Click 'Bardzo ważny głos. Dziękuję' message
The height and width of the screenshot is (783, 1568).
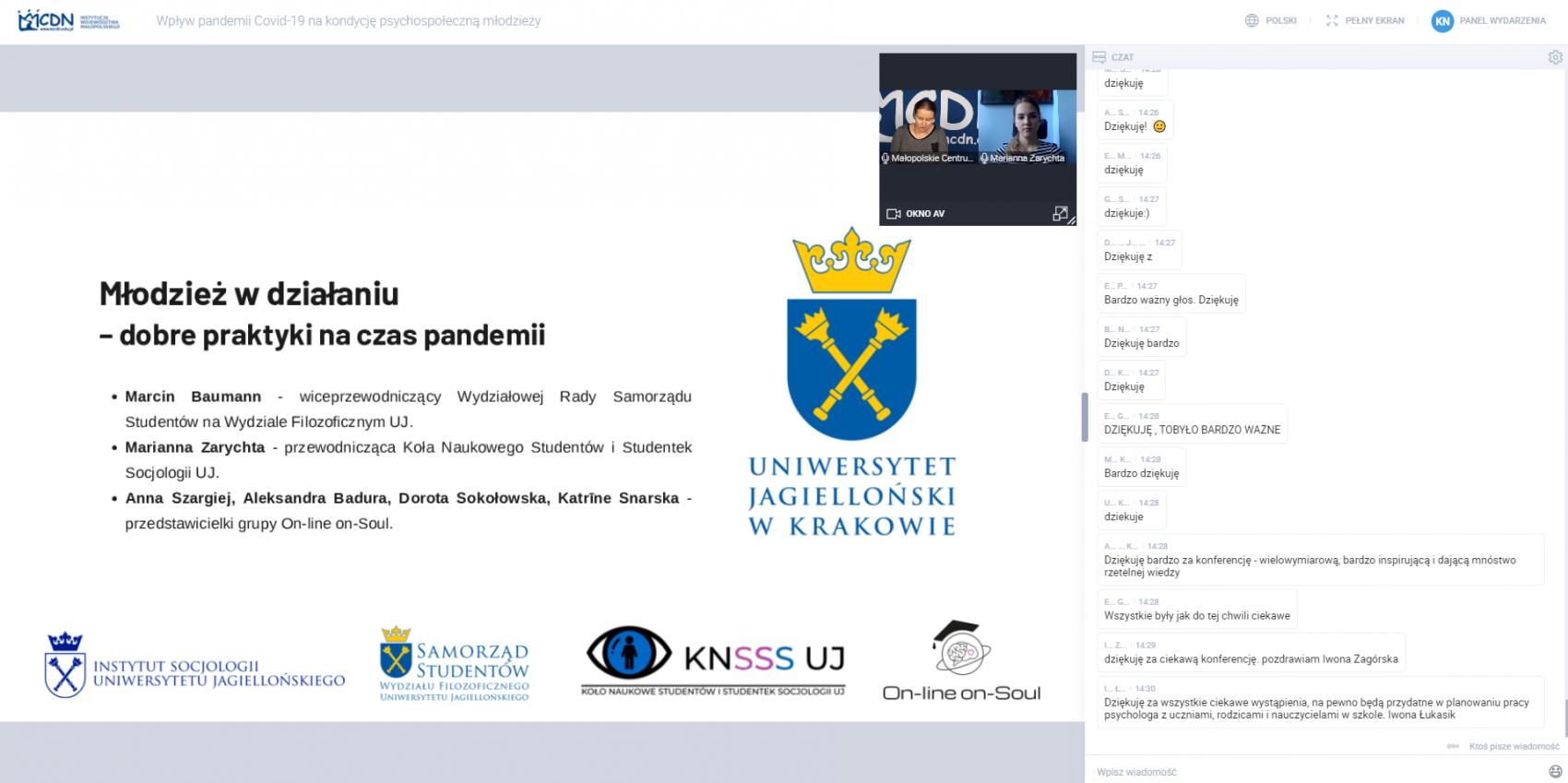click(1171, 294)
